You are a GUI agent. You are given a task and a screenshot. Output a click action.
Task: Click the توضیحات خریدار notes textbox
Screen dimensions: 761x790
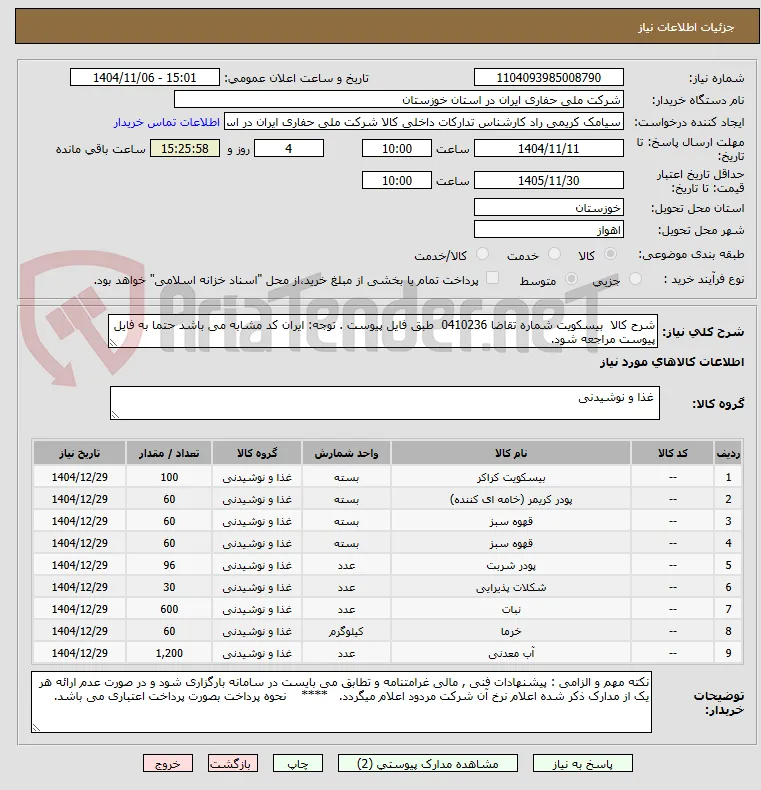[341, 702]
